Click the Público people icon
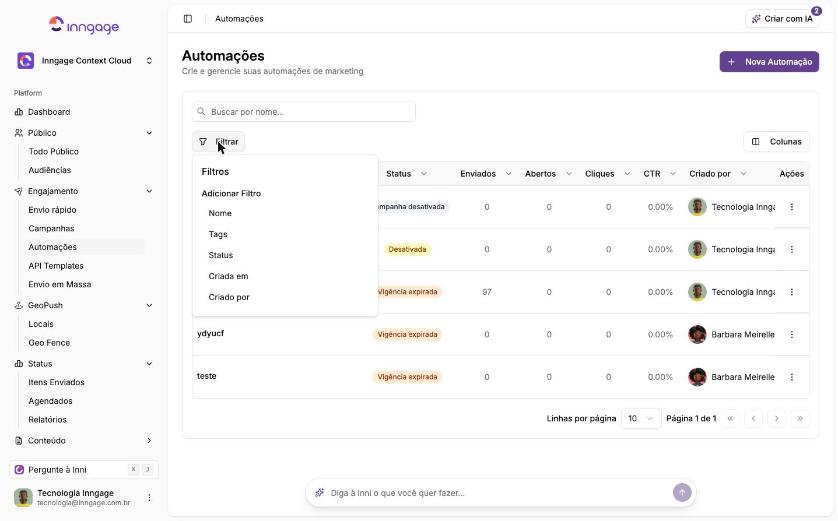The height and width of the screenshot is (521, 838). click(x=19, y=133)
